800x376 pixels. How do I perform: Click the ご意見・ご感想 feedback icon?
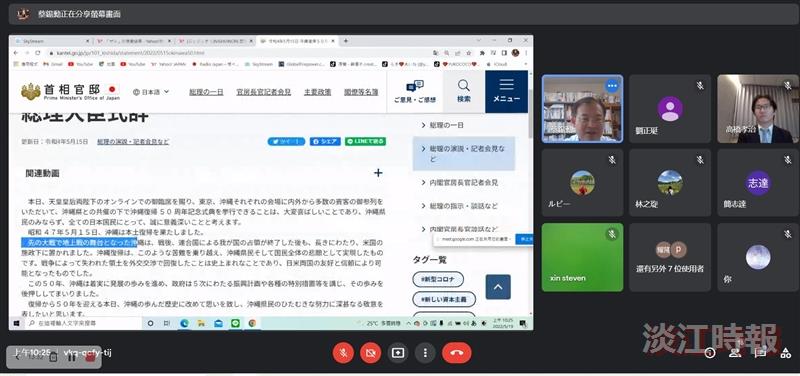point(415,92)
